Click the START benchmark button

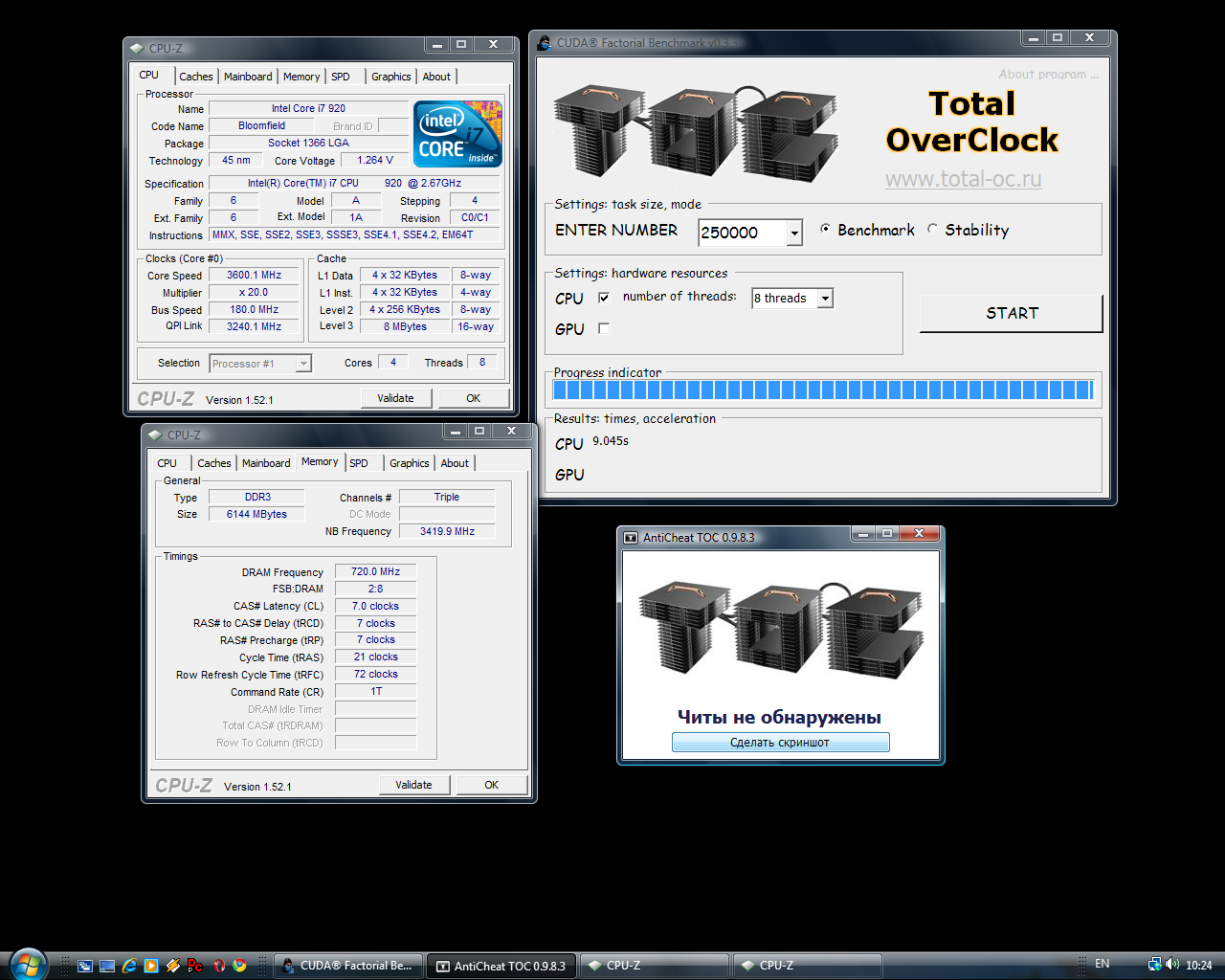pyautogui.click(x=1012, y=313)
